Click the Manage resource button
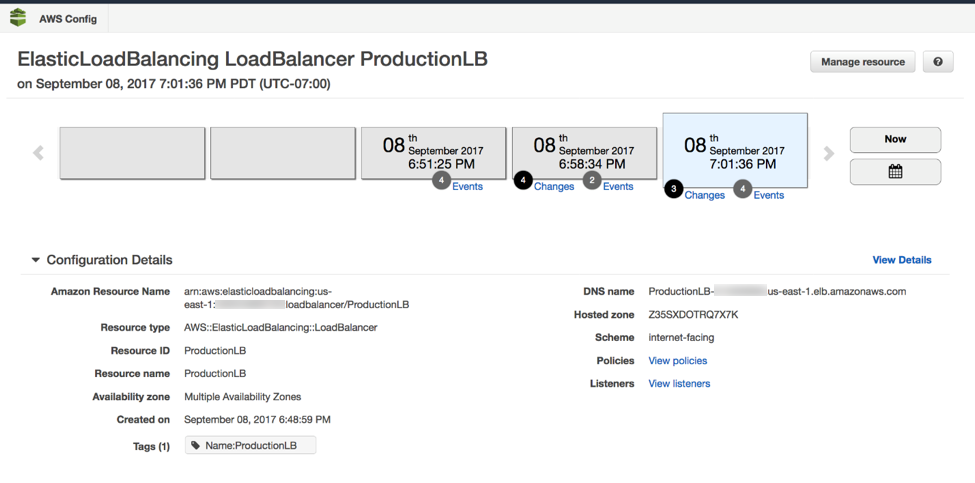Screen dimensions: 975x483 pos(862,62)
